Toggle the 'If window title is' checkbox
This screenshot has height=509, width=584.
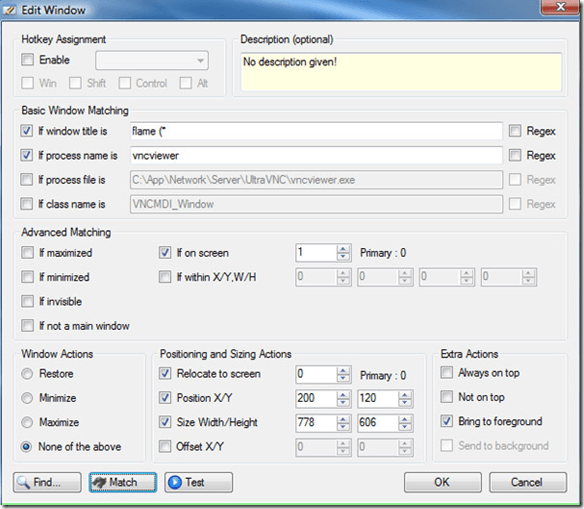(26, 131)
